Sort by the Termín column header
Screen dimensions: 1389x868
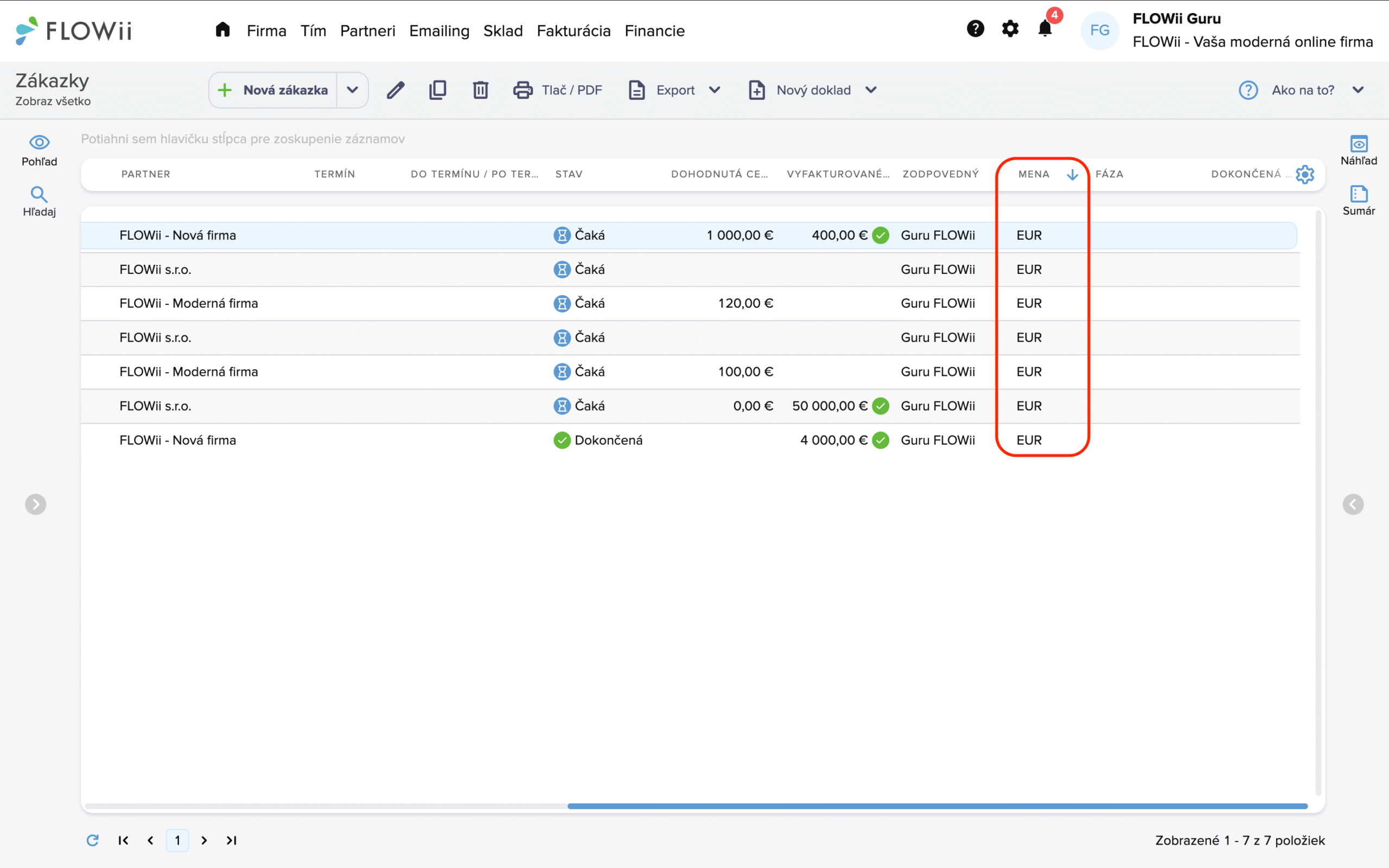coord(335,174)
